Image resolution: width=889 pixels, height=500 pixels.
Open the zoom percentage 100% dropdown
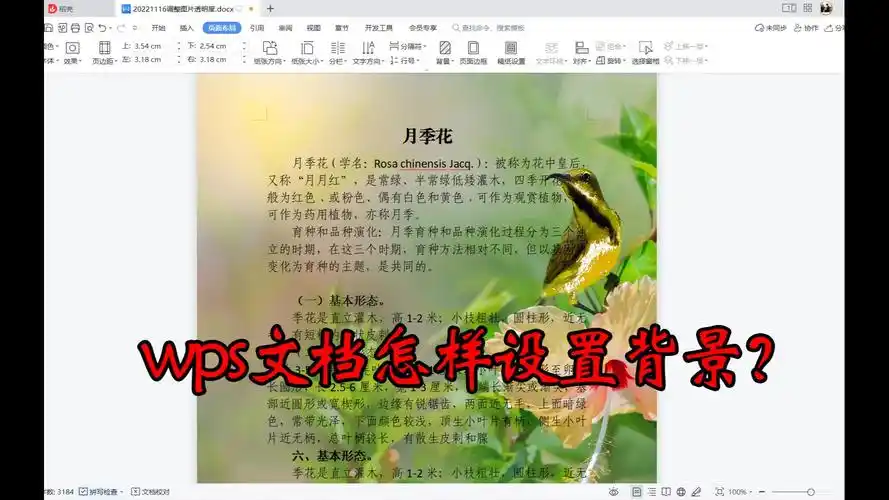740,491
